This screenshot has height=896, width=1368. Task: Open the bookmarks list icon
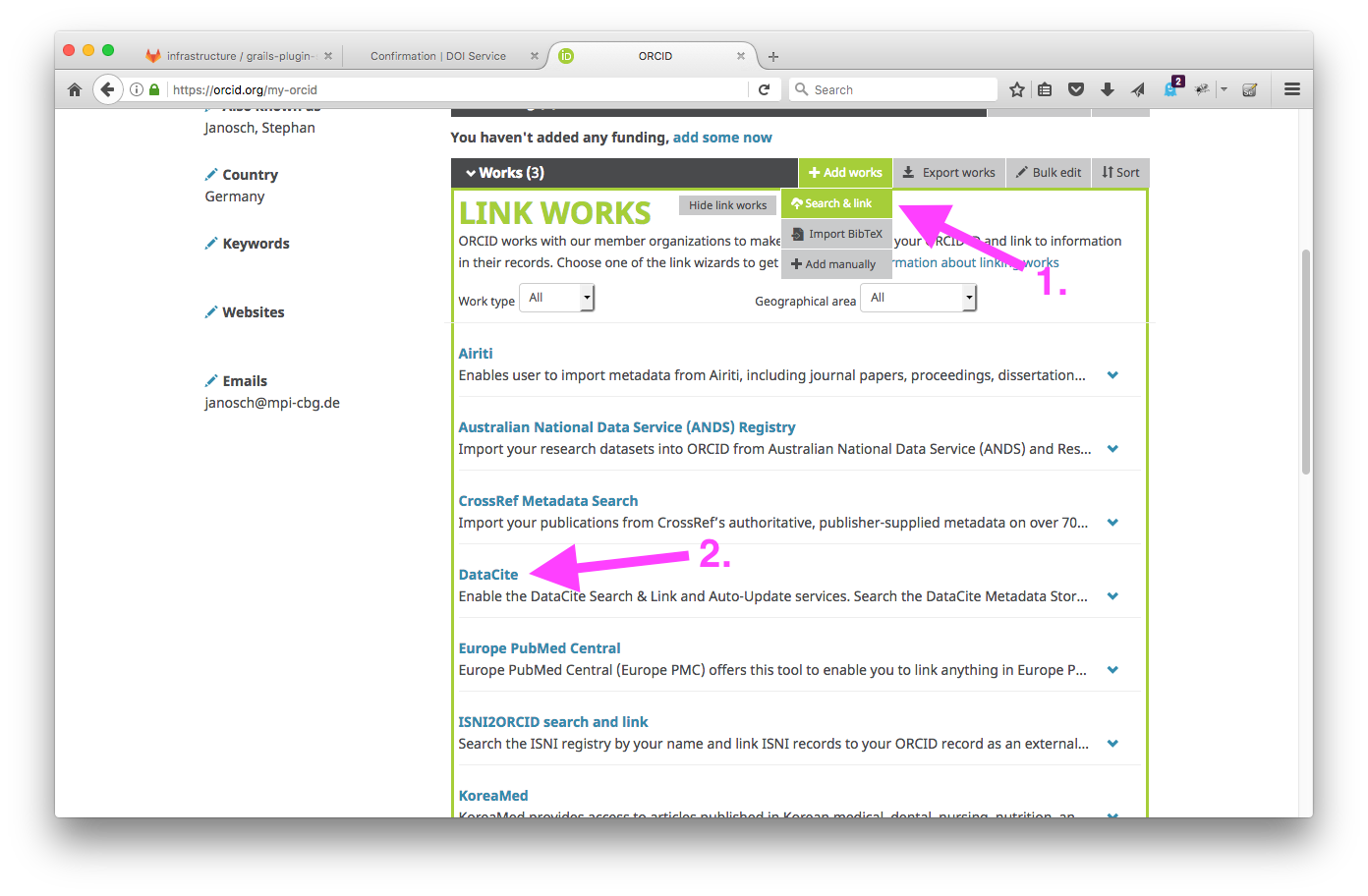coord(1045,89)
